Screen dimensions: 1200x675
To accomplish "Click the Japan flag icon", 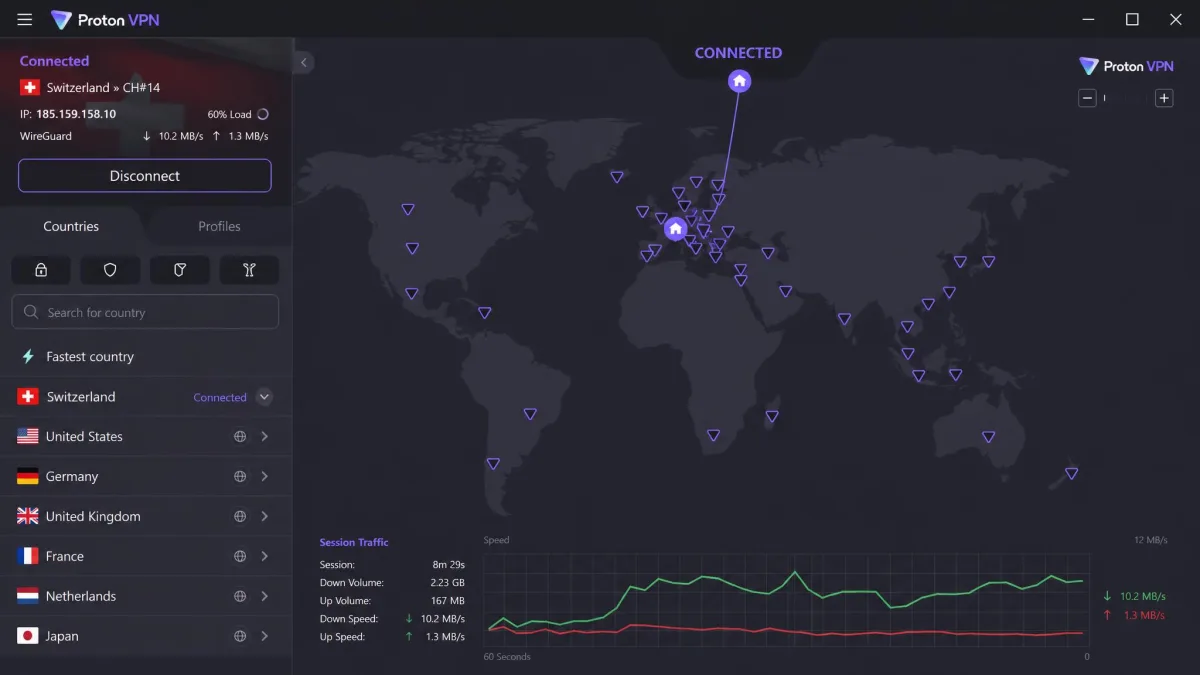I will click(28, 636).
